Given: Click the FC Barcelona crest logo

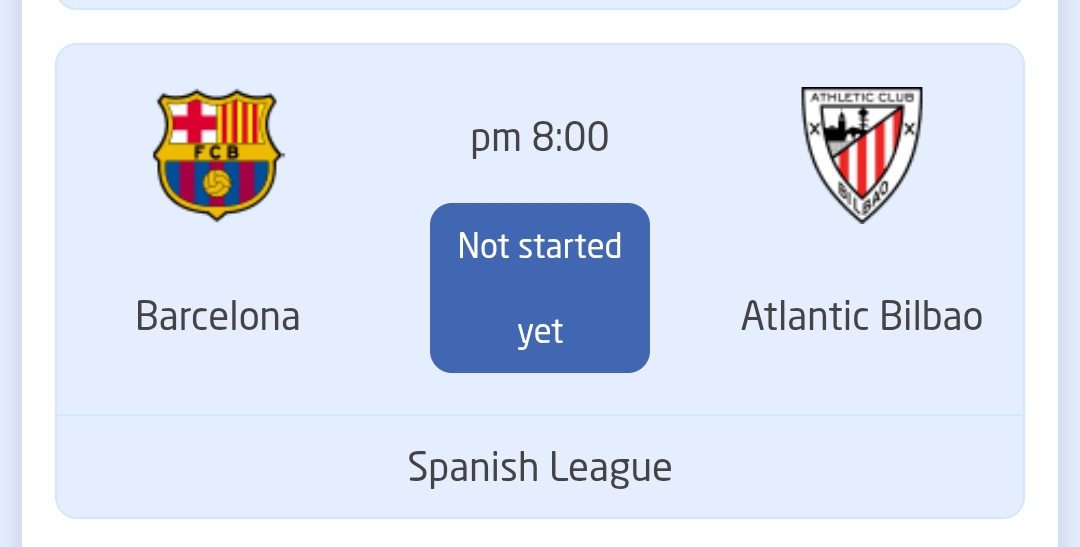Looking at the screenshot, I should point(217,155).
